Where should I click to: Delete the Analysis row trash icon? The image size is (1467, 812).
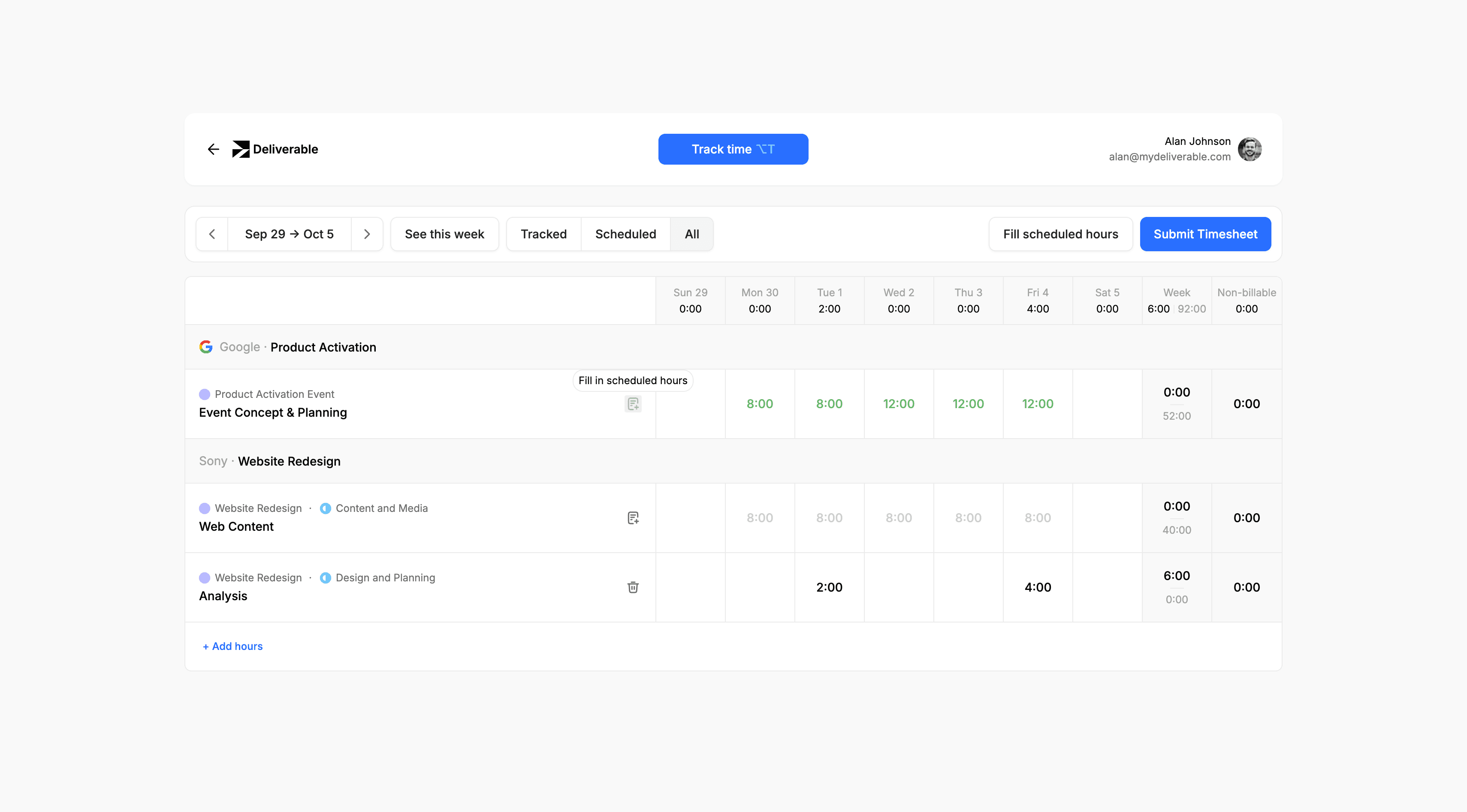633,587
